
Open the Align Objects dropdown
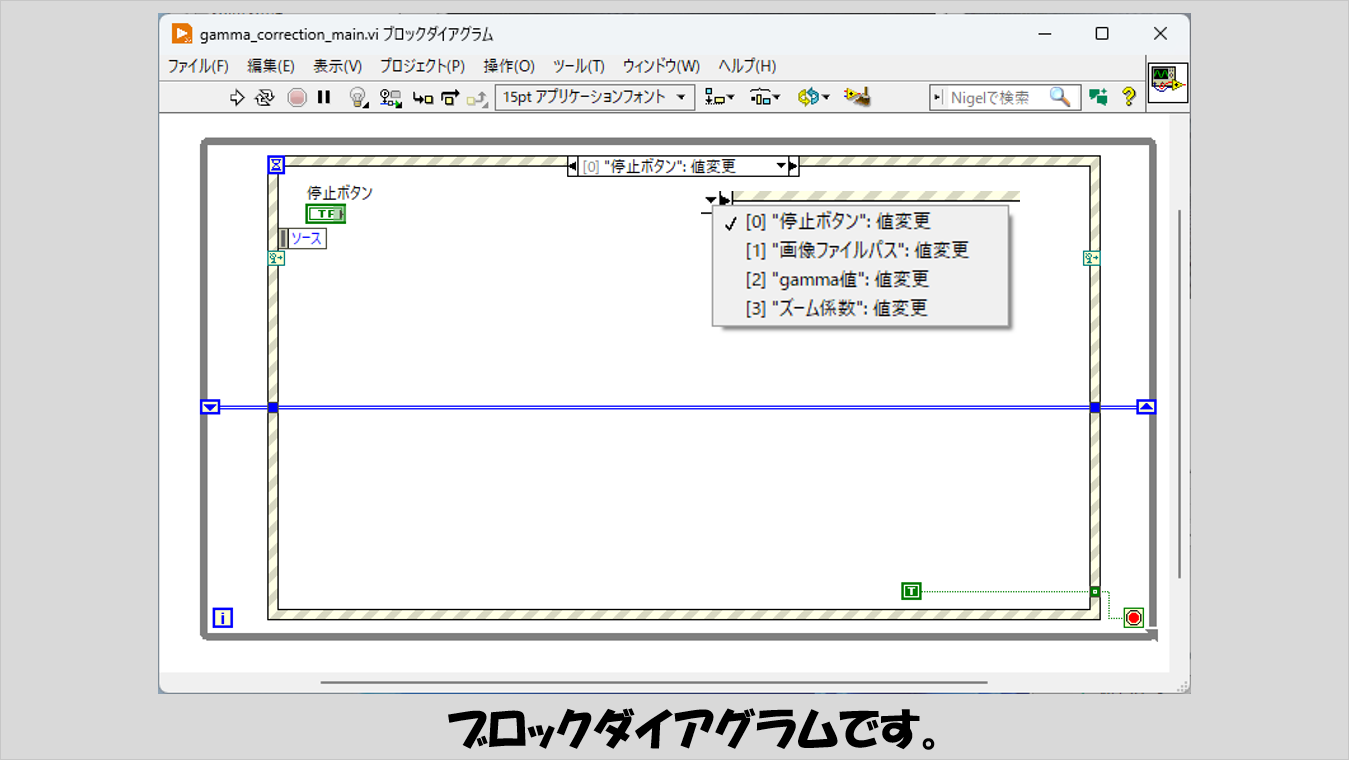click(719, 97)
